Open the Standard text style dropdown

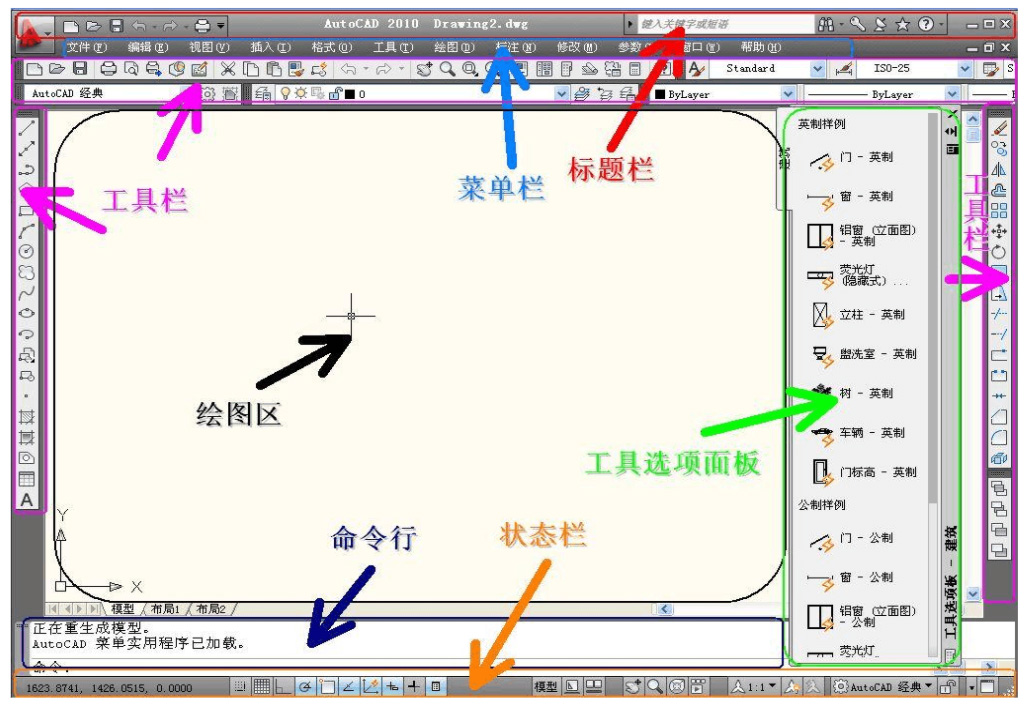818,69
